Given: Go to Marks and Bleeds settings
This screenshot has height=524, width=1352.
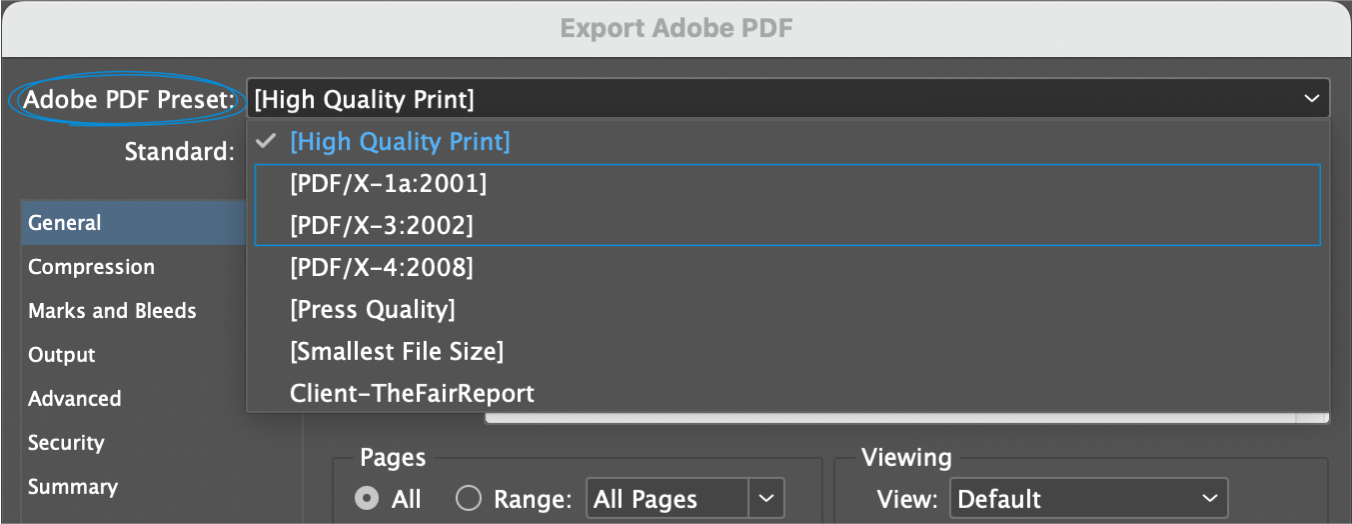Looking at the screenshot, I should tap(112, 311).
